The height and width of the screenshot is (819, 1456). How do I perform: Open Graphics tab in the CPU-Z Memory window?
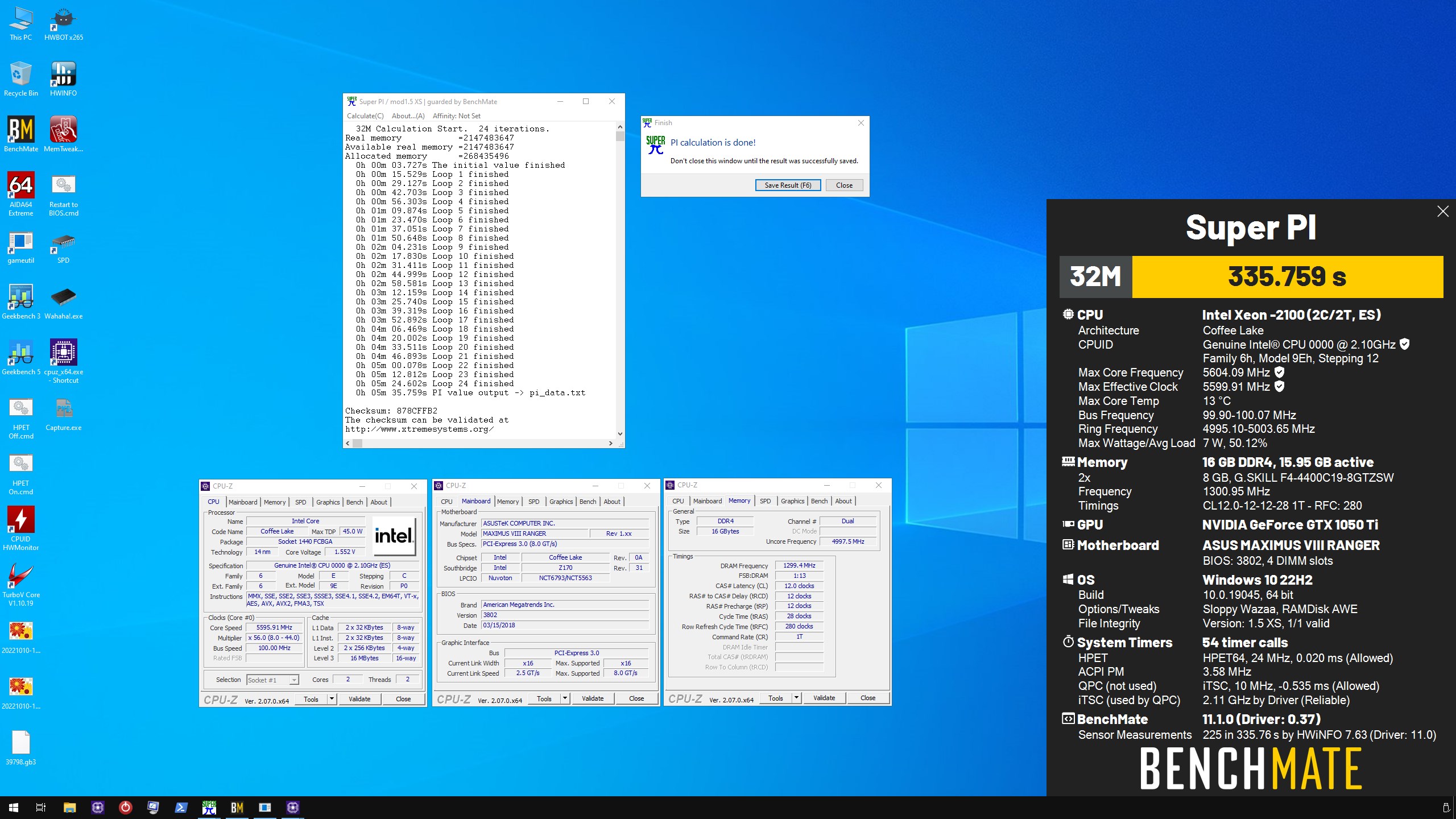click(792, 501)
